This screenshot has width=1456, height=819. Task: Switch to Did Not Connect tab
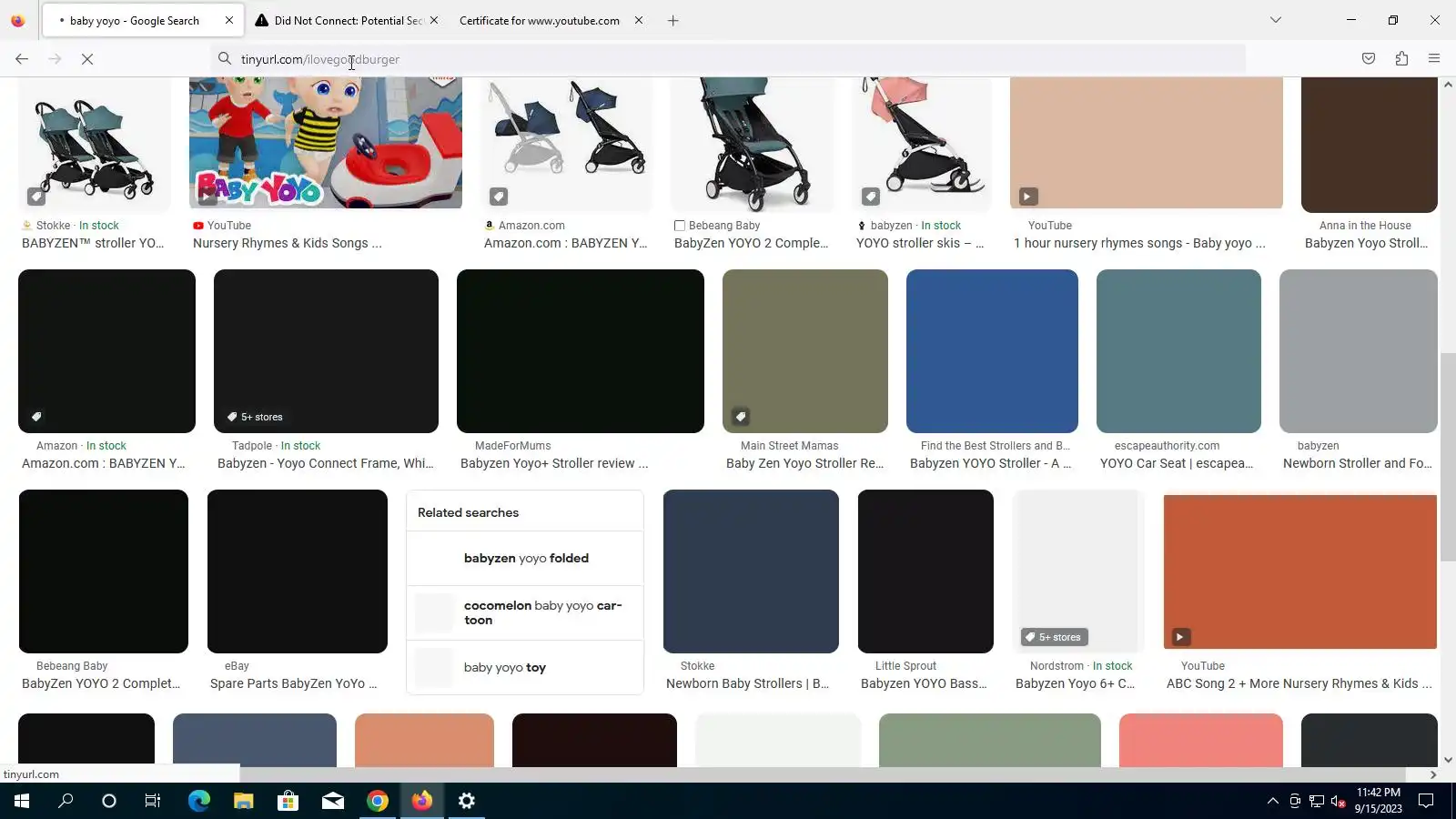(346, 20)
